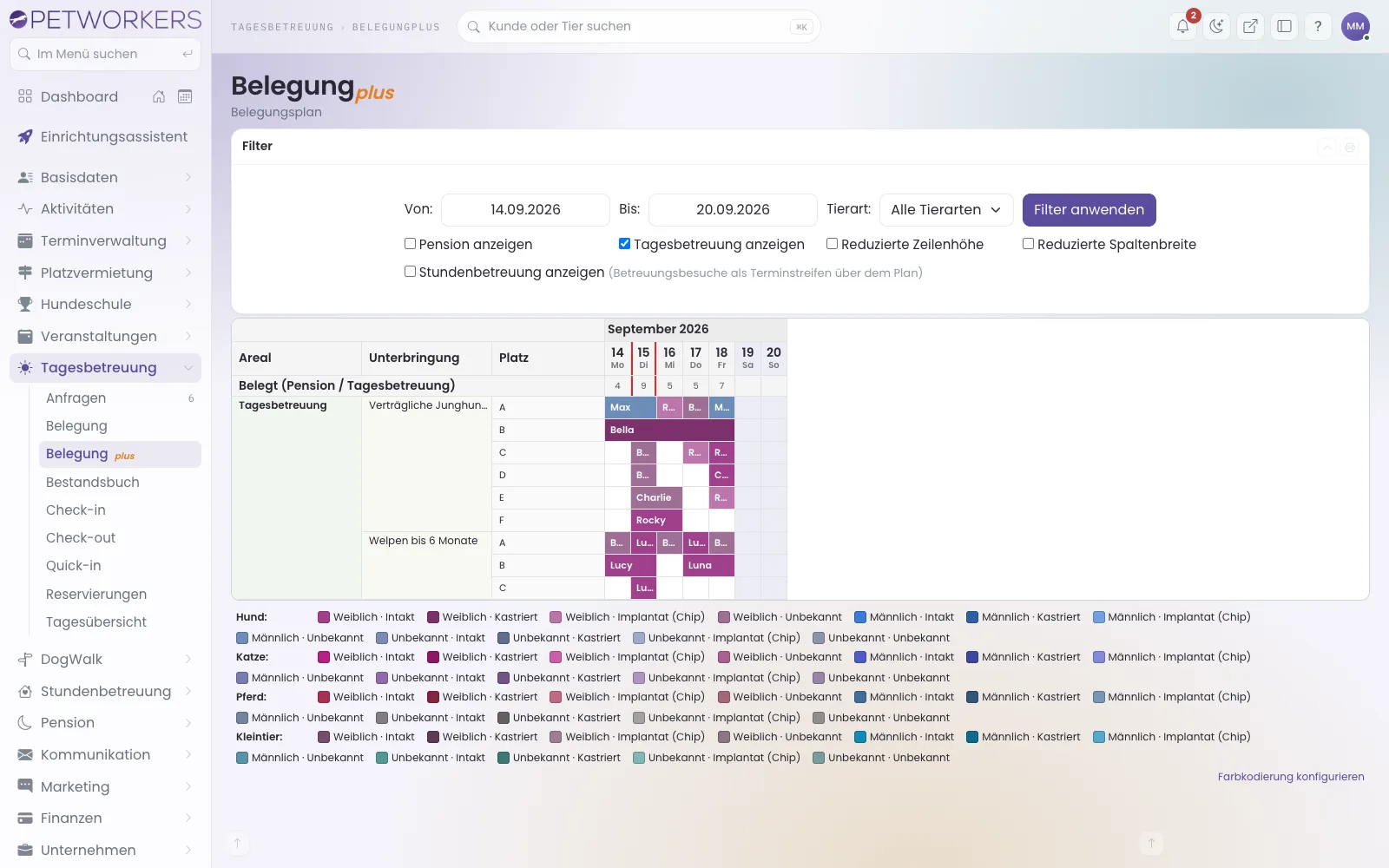Collapse the Tagesbetreuung menu
The image size is (1389, 868).
(x=105, y=367)
